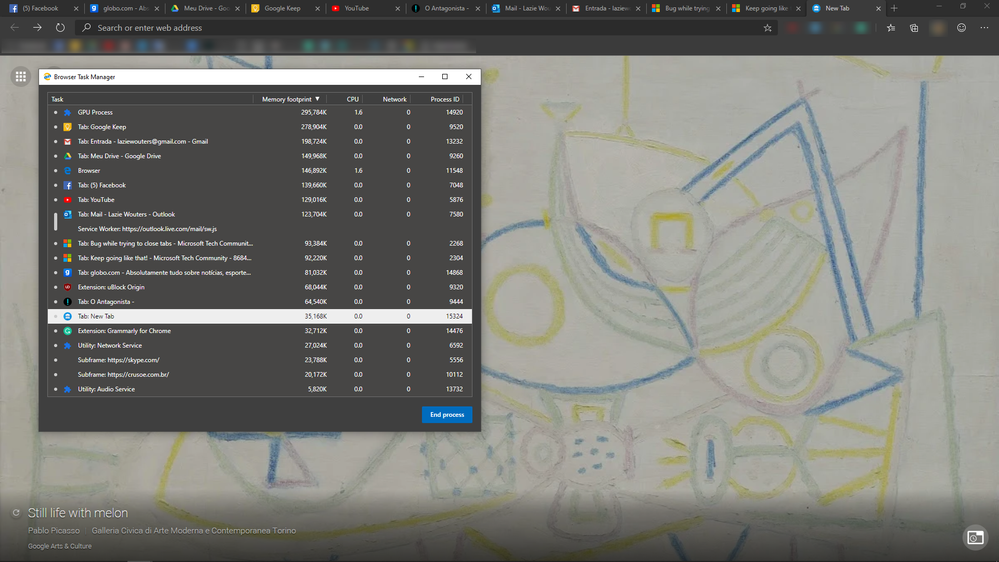Reload the current page

[60, 27]
